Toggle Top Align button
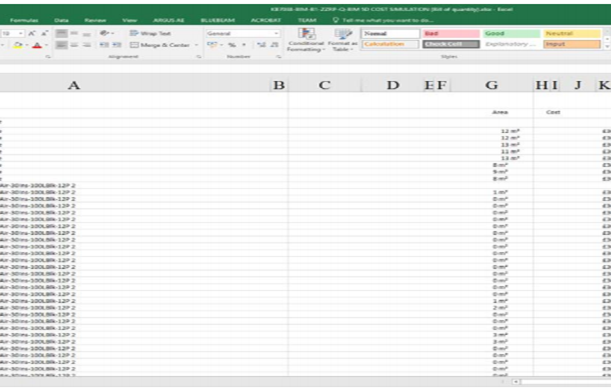611x392 pixels. 61,34
